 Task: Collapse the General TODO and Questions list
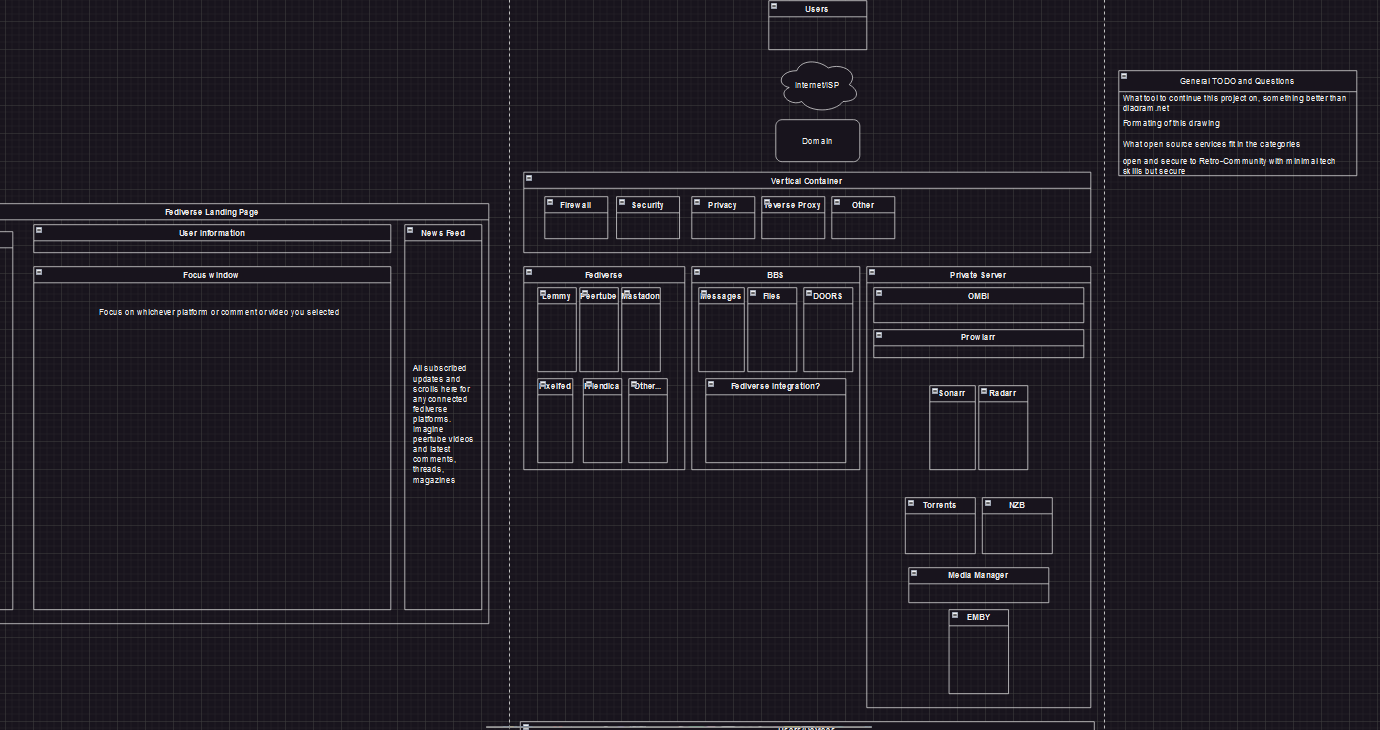coord(1124,76)
